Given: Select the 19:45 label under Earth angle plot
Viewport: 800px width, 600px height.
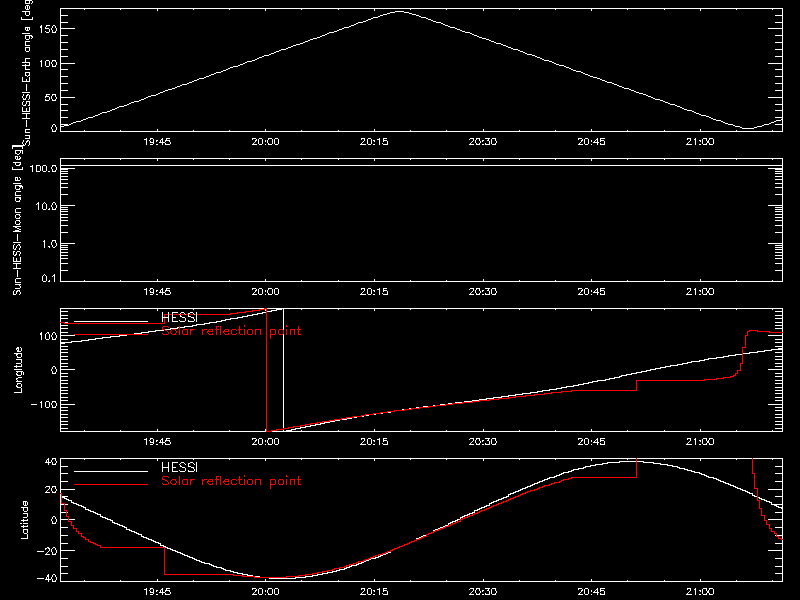Looking at the screenshot, I should (x=157, y=142).
